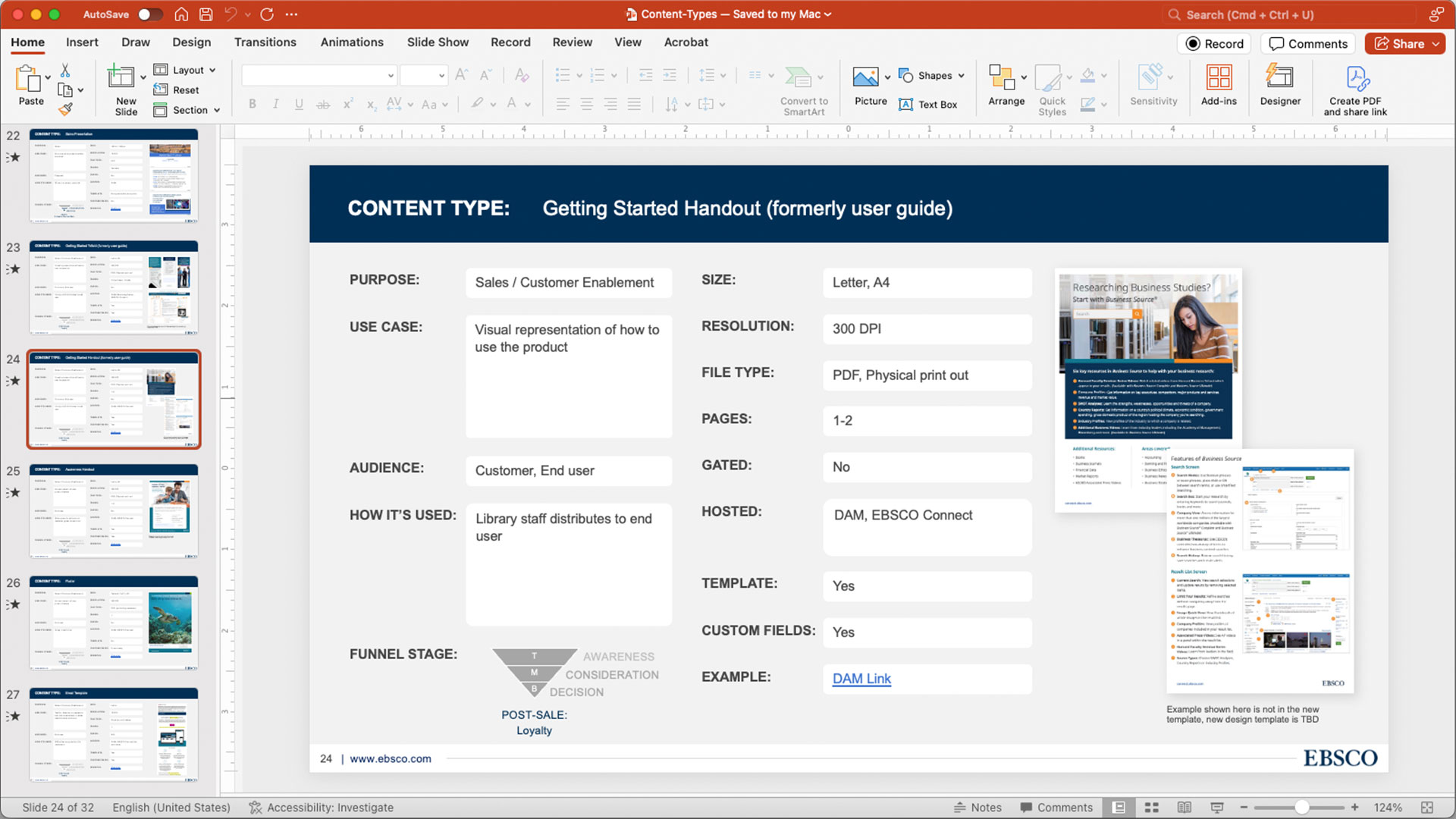The height and width of the screenshot is (819, 1456).
Task: Click the Share button
Action: click(x=1400, y=44)
